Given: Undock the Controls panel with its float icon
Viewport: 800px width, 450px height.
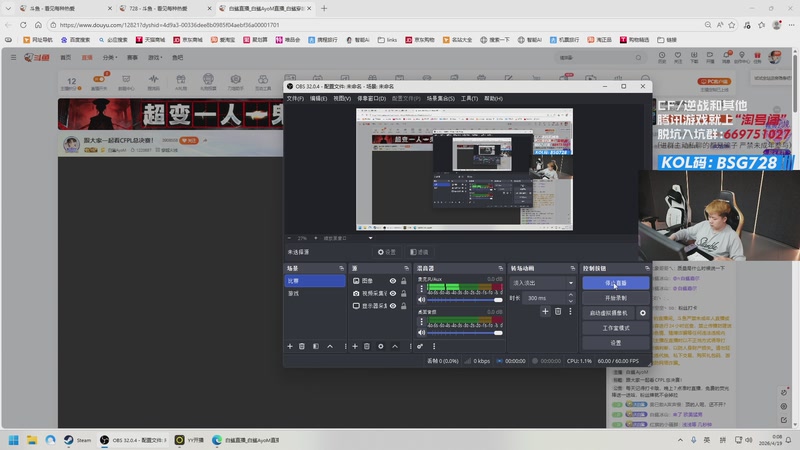Looking at the screenshot, I should (647, 268).
